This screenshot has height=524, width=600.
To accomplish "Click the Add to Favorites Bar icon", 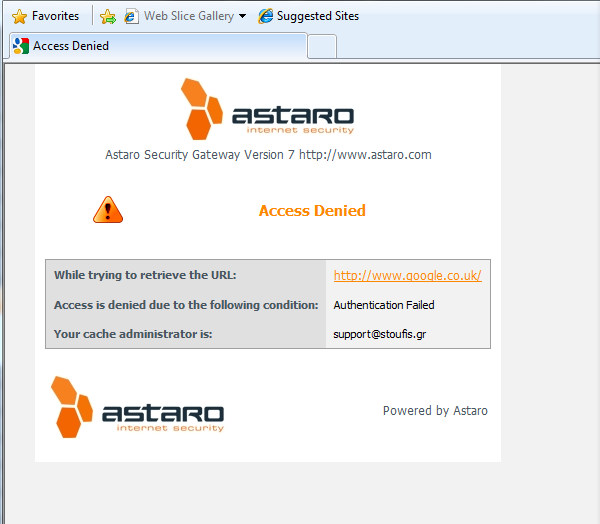I will pyautogui.click(x=108, y=16).
